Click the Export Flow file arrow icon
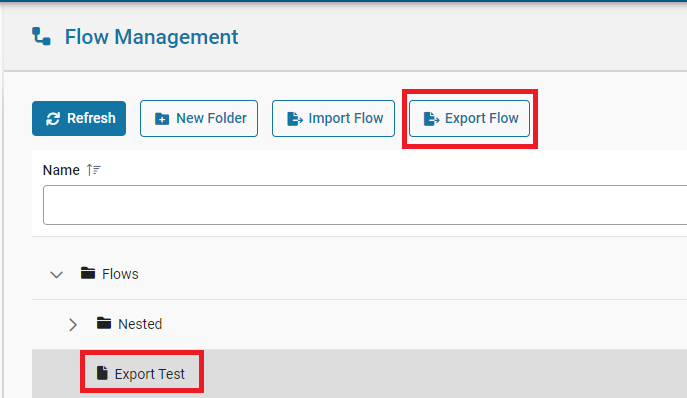The width and height of the screenshot is (687, 398). (x=432, y=118)
